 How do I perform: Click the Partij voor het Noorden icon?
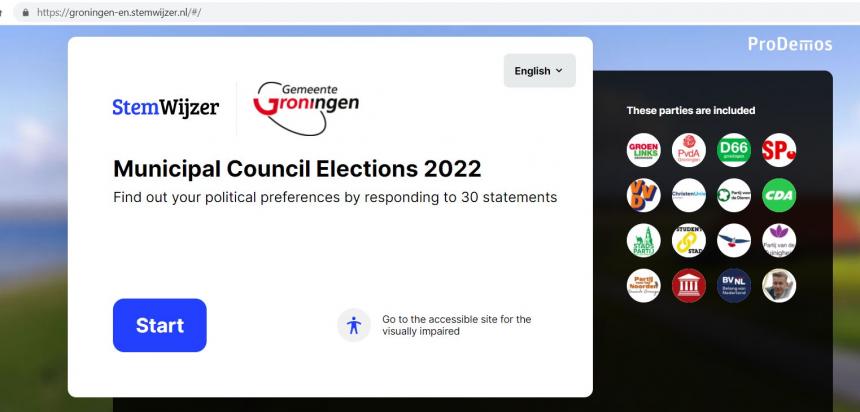[643, 285]
